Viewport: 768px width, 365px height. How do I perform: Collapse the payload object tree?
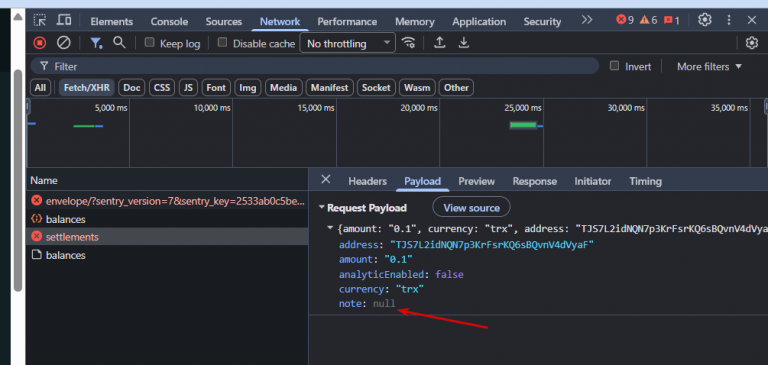tap(331, 228)
